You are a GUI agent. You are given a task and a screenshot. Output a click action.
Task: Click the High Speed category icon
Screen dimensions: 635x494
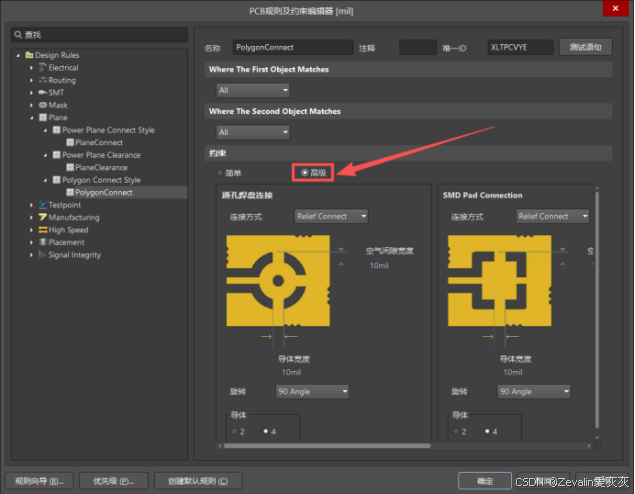point(43,230)
